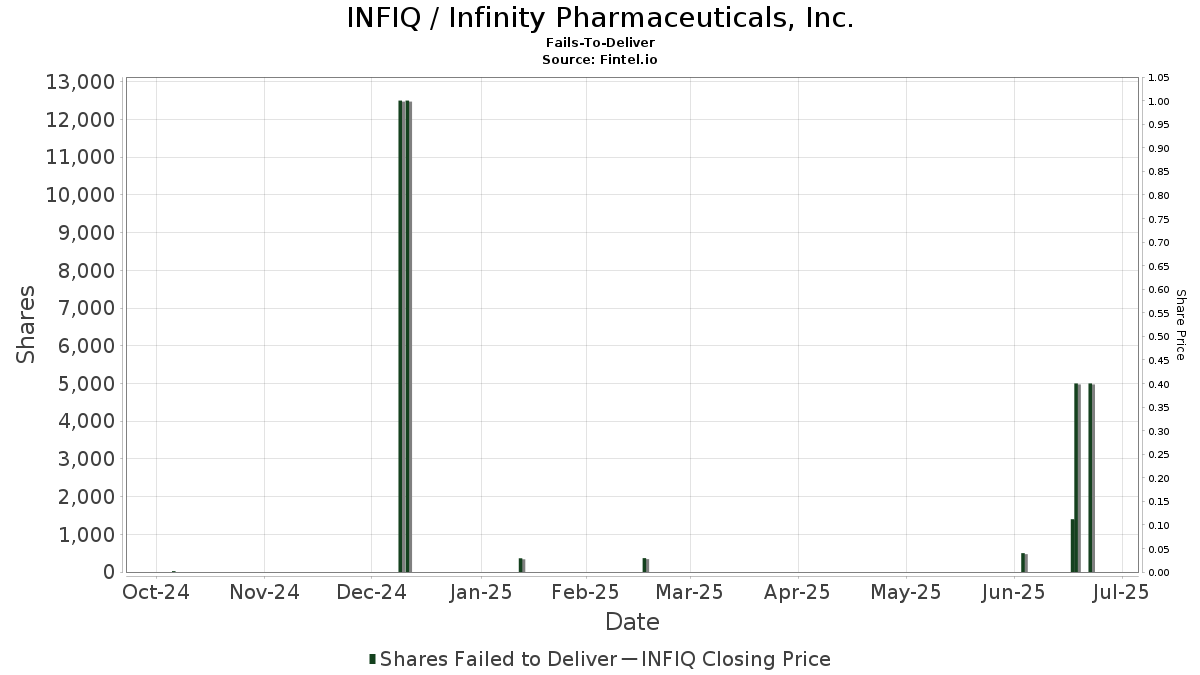Click the Dec-24 date axis label
The width and height of the screenshot is (1200, 675).
(x=371, y=592)
